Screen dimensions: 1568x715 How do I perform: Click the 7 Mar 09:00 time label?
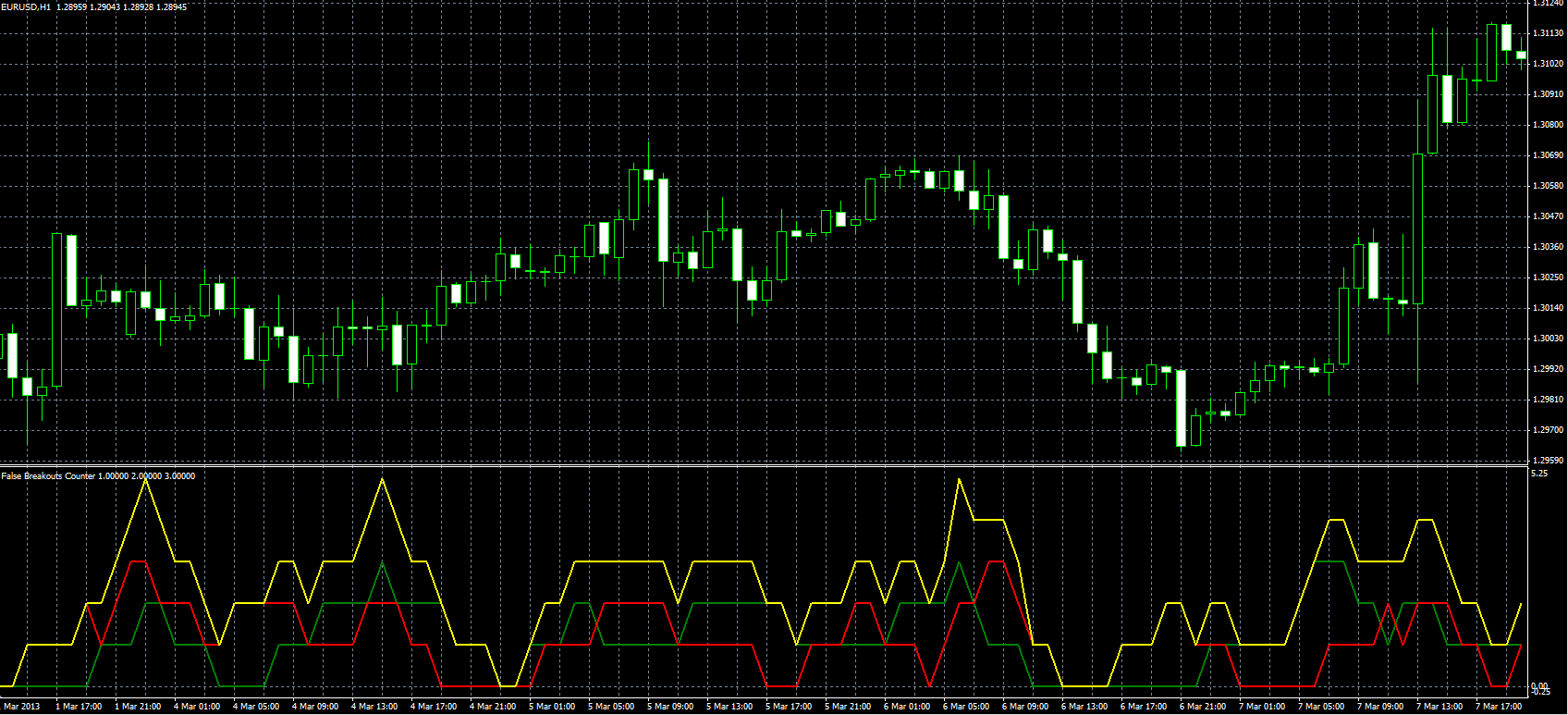(1380, 707)
